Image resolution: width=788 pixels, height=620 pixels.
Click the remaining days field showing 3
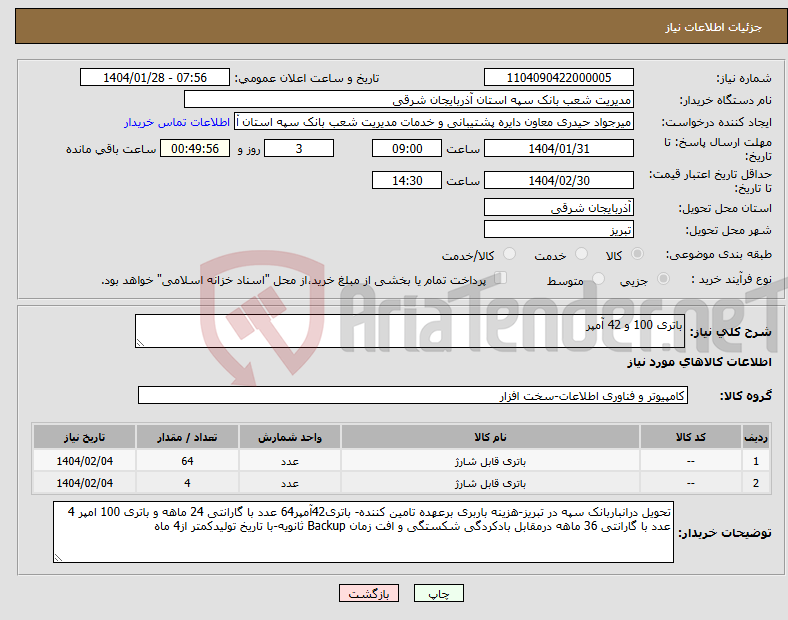tap(299, 149)
